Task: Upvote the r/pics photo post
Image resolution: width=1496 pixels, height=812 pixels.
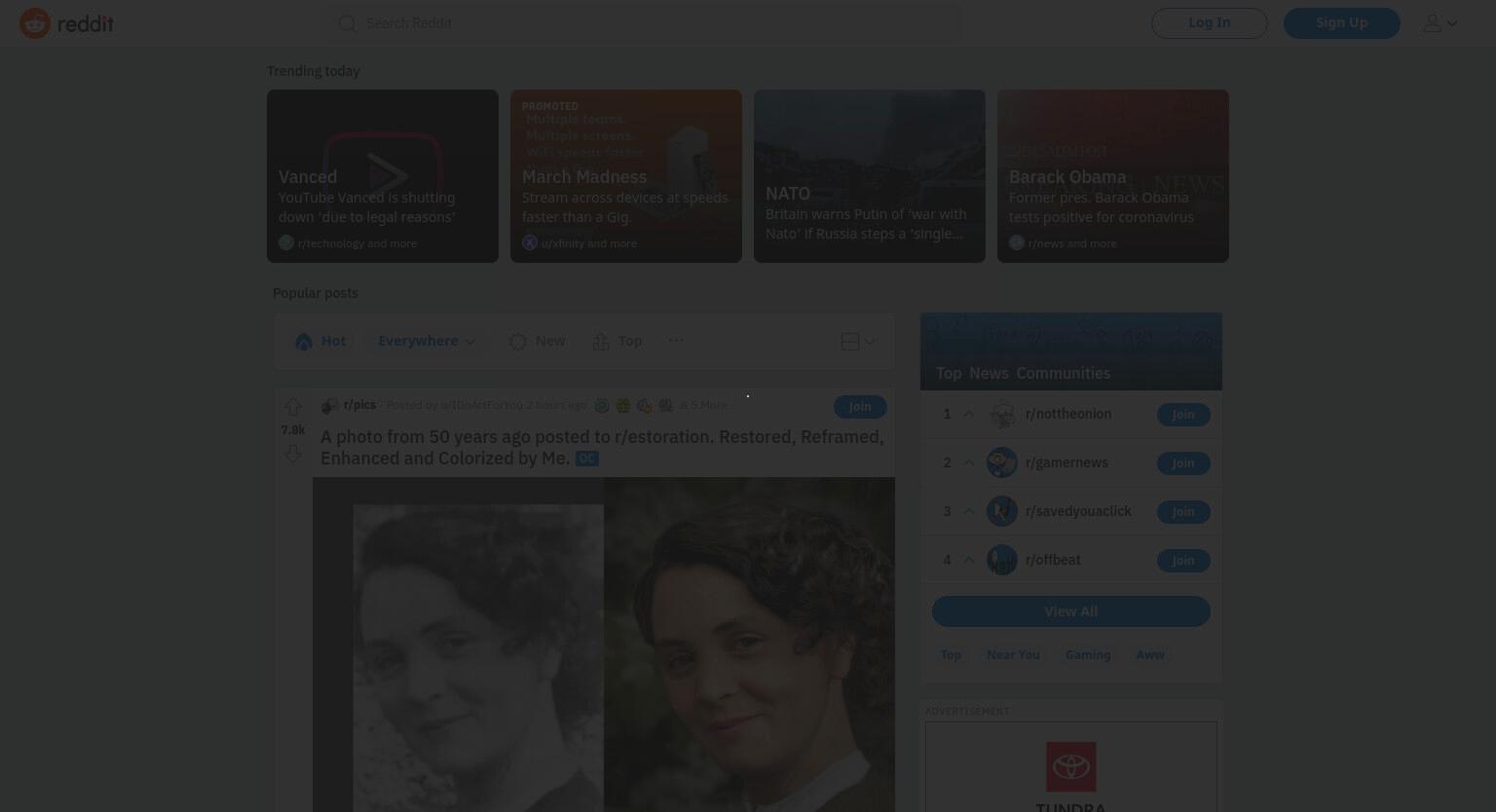Action: point(293,407)
